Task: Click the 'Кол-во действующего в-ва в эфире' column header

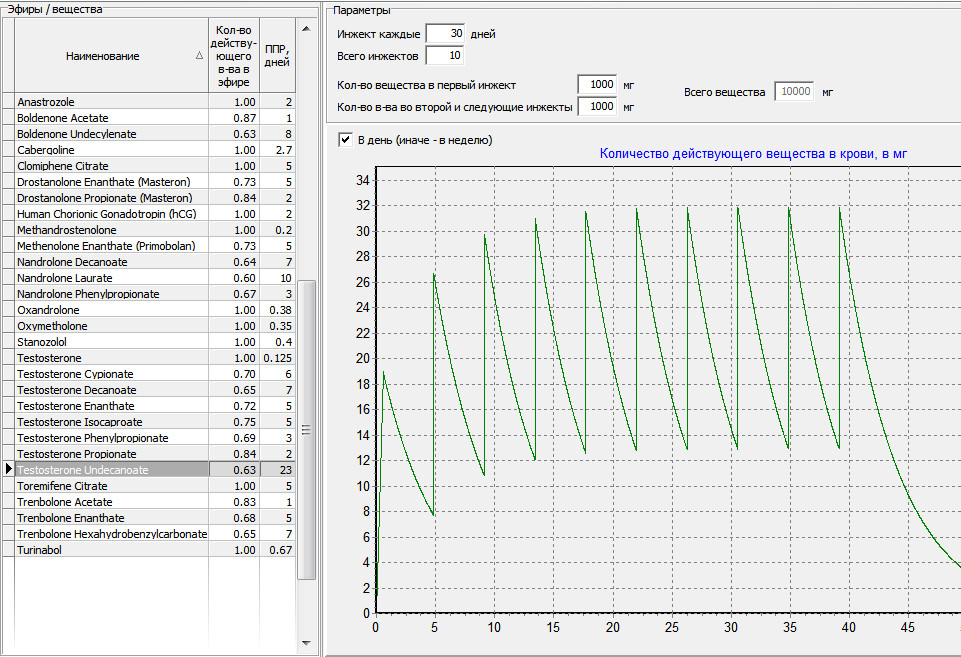Action: pos(233,56)
